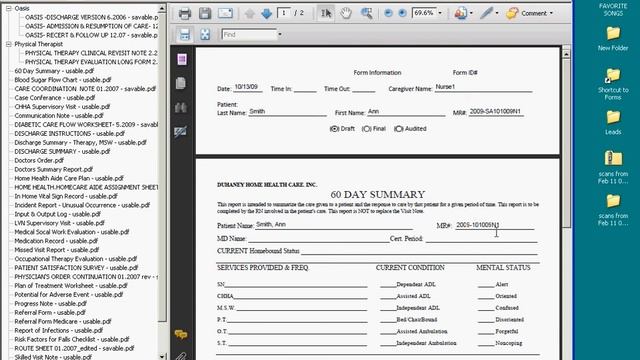The width and height of the screenshot is (640, 360).
Task: Open the Find options dropdown arrow
Action: tap(280, 34)
